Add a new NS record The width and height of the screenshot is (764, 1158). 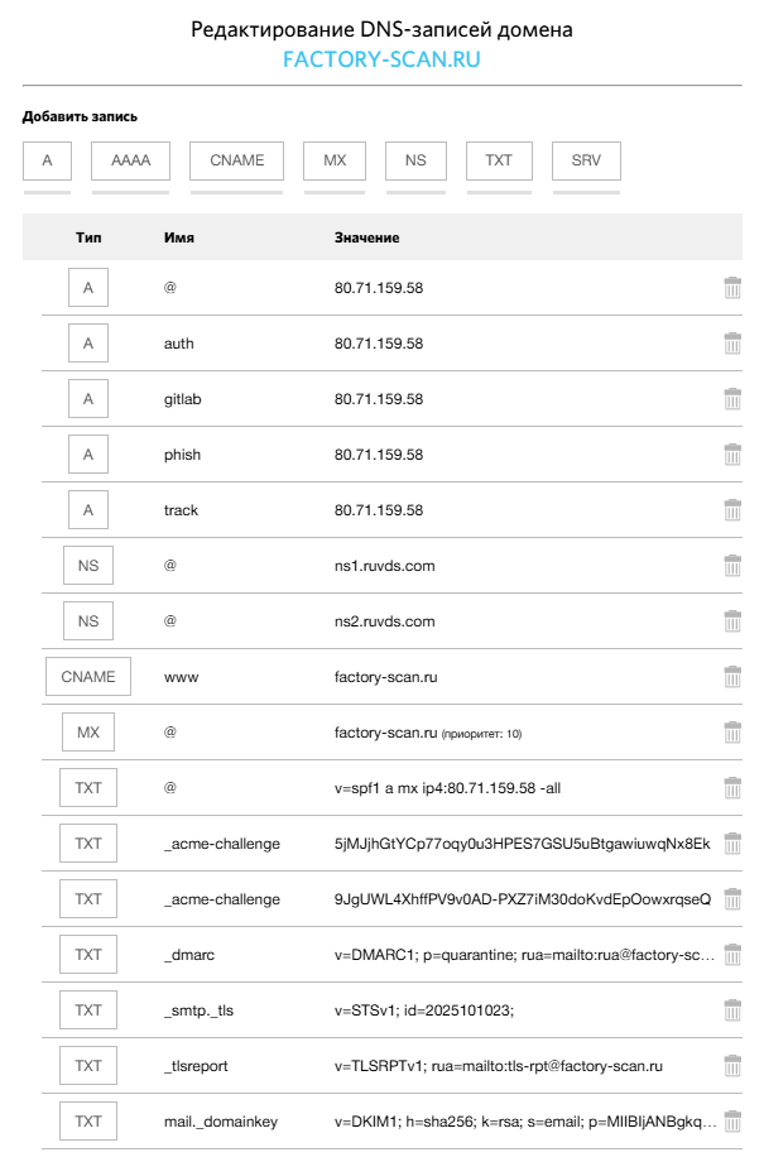(x=416, y=161)
